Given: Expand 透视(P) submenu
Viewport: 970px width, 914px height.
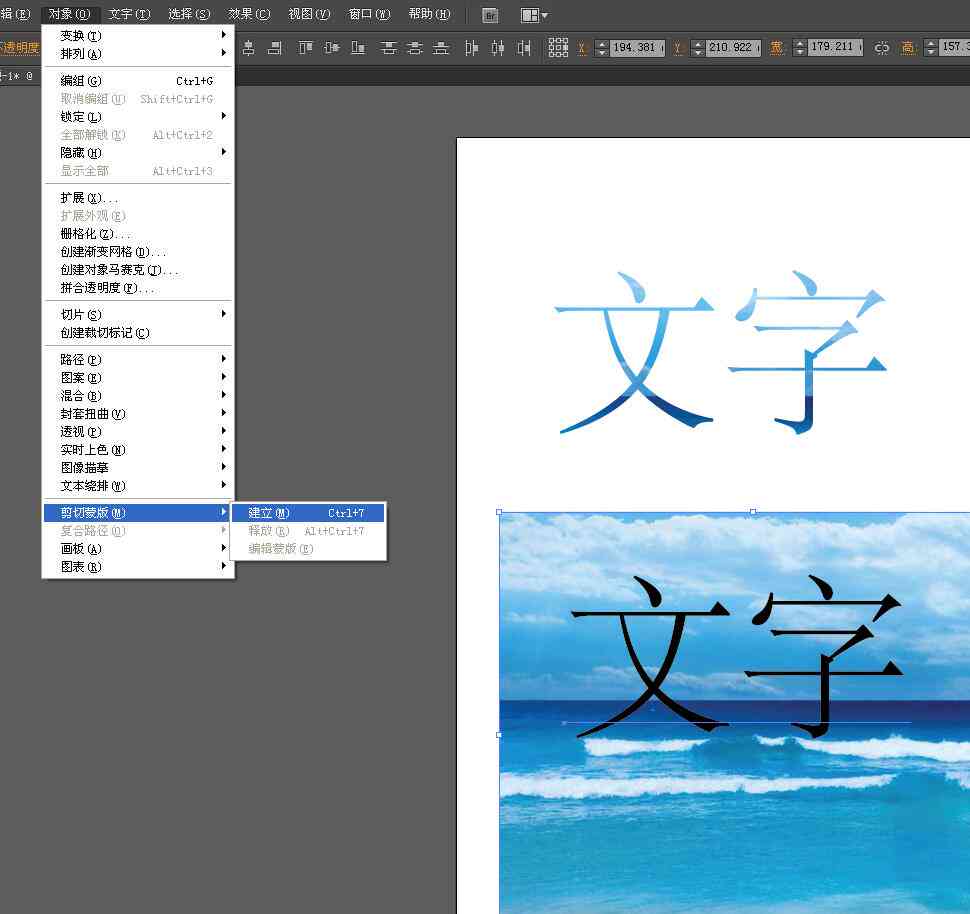Looking at the screenshot, I should [138, 432].
